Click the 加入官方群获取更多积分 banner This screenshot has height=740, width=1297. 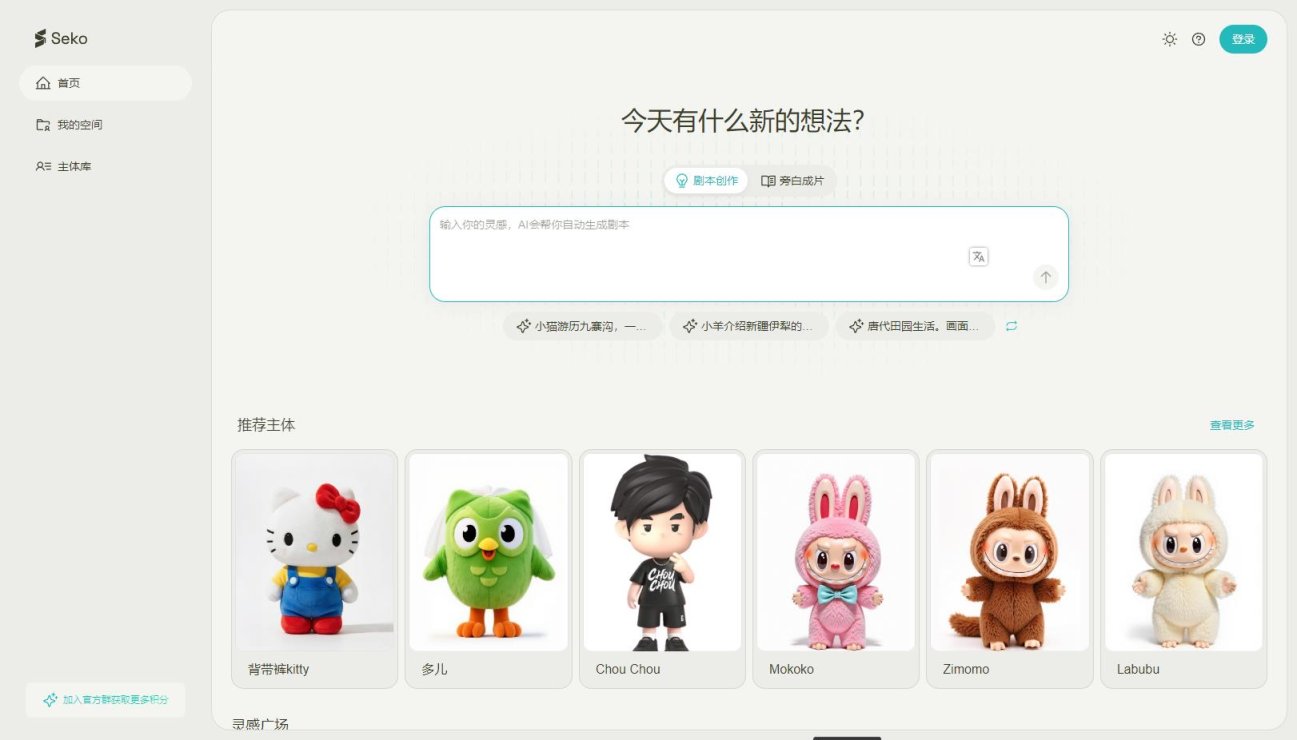point(105,700)
